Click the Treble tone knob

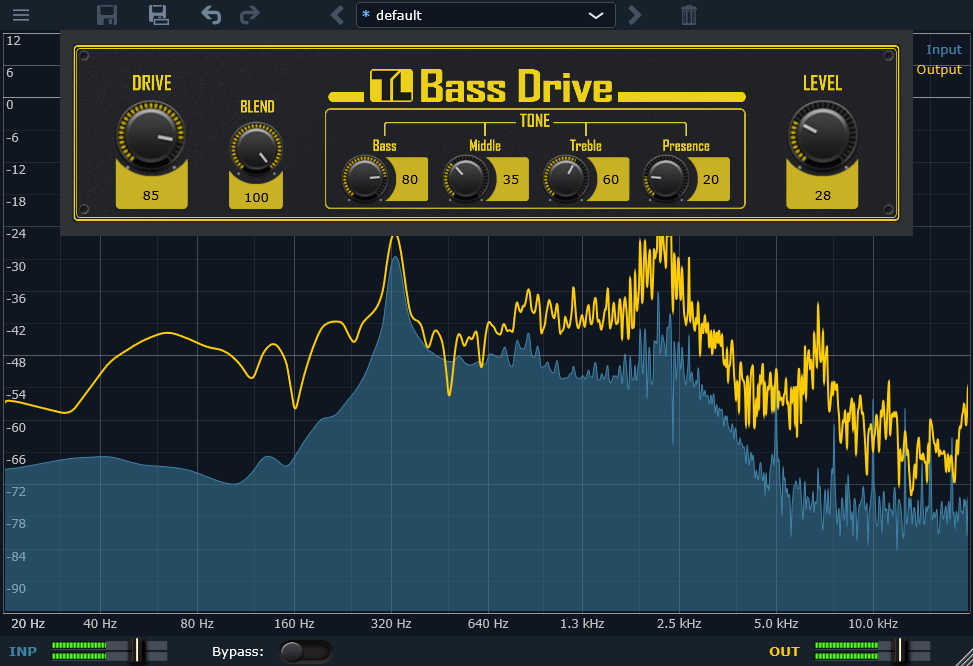click(x=566, y=179)
